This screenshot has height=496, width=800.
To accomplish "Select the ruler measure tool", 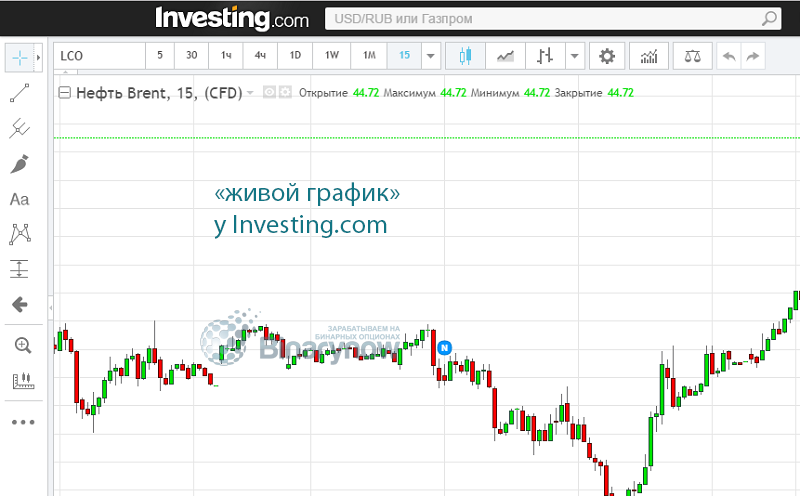I will tap(23, 381).
